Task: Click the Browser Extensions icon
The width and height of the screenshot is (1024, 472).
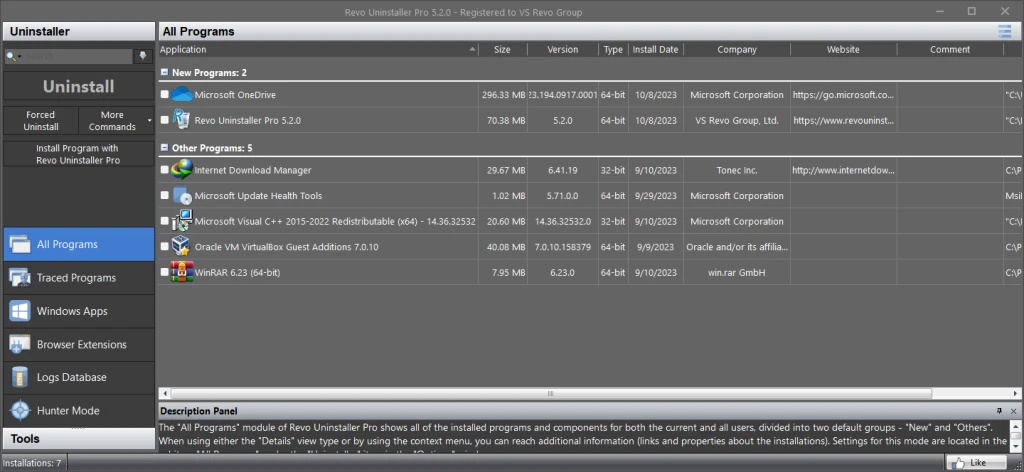Action: 20,344
